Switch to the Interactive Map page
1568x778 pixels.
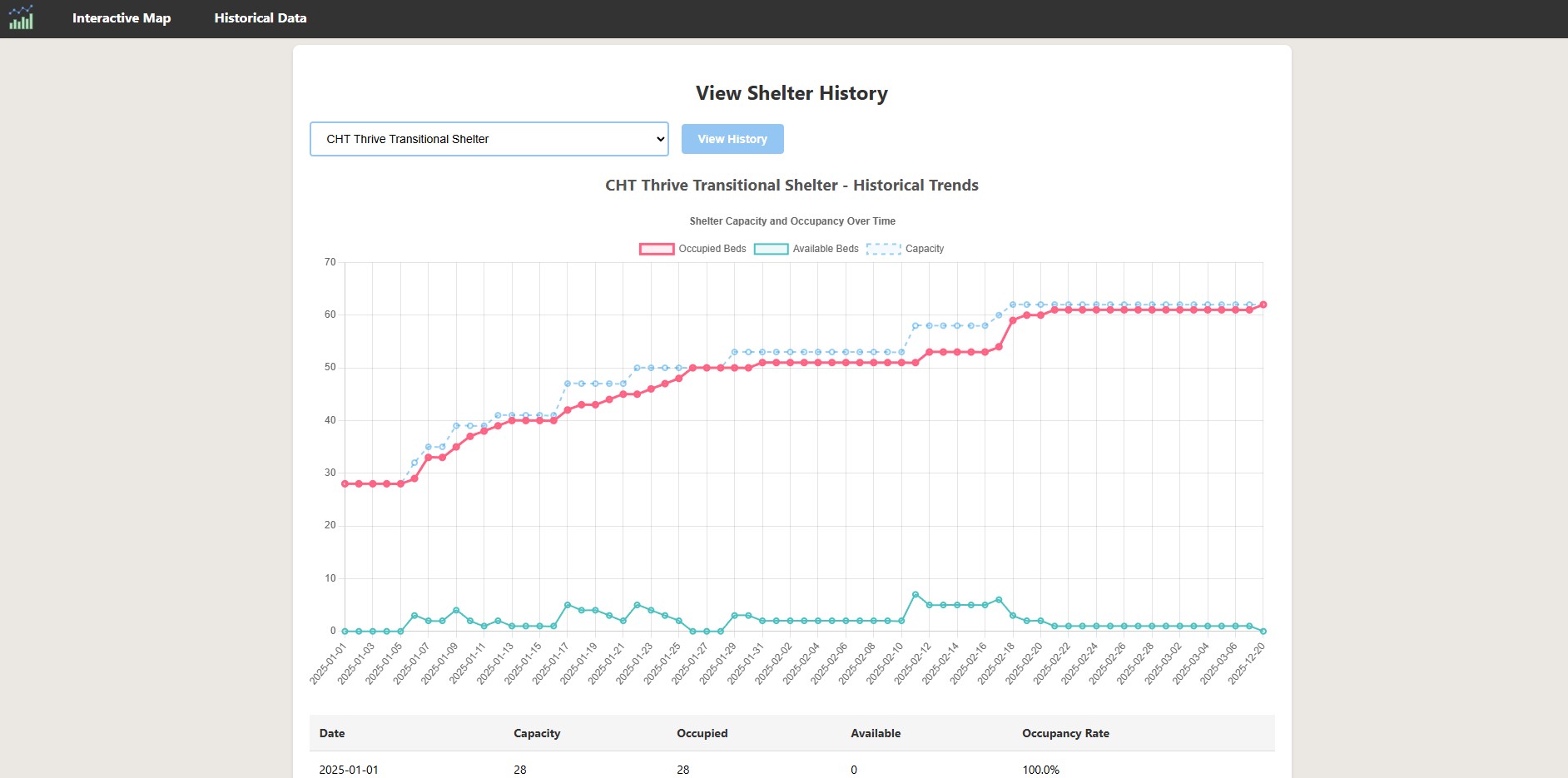[122, 17]
